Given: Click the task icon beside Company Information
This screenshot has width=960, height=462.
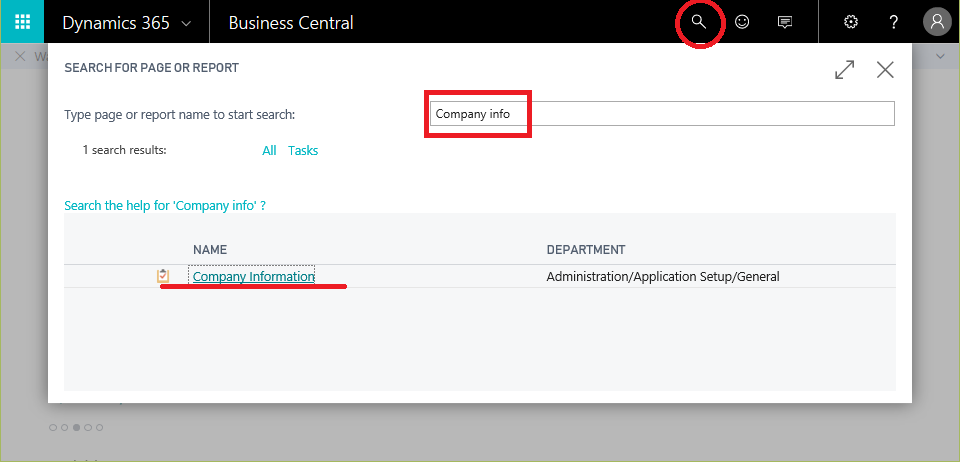Looking at the screenshot, I should pyautogui.click(x=163, y=276).
